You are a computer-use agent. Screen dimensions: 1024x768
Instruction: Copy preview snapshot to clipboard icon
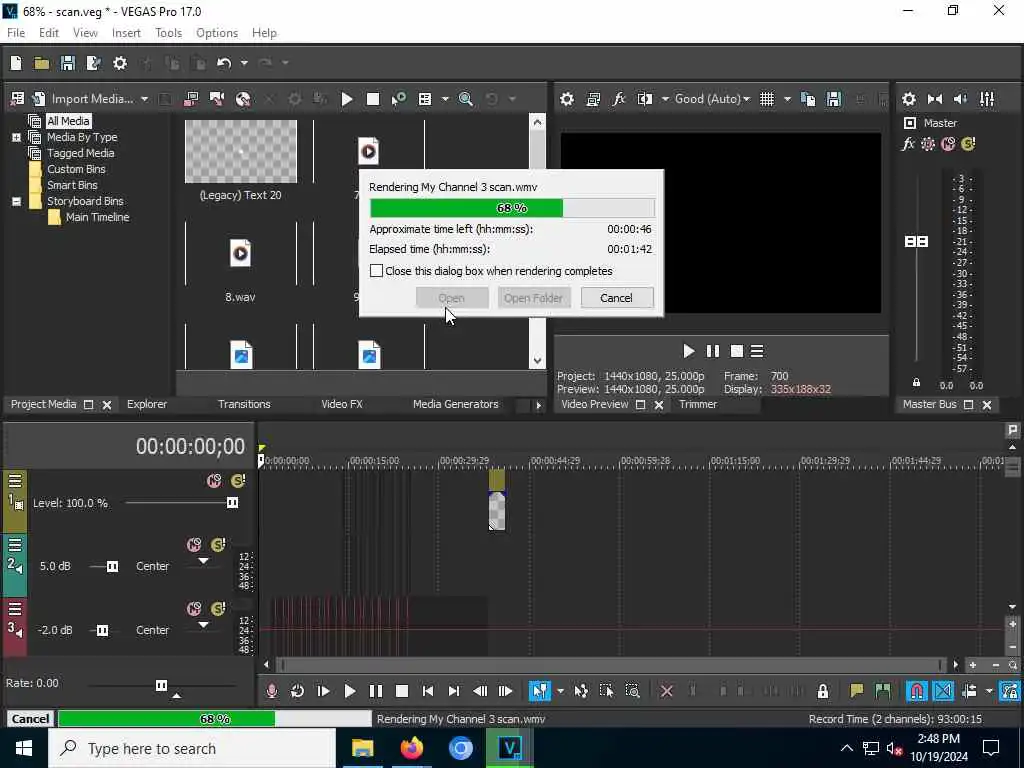pos(808,99)
